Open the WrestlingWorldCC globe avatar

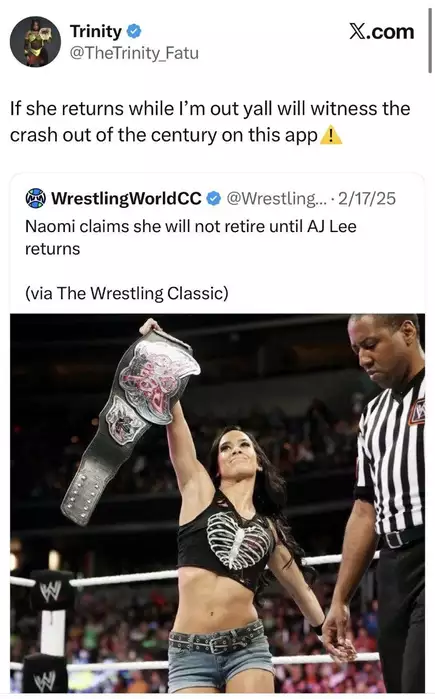click(x=36, y=198)
